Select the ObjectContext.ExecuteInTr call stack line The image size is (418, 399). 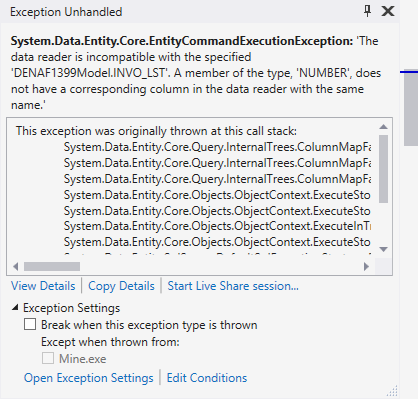(217, 226)
